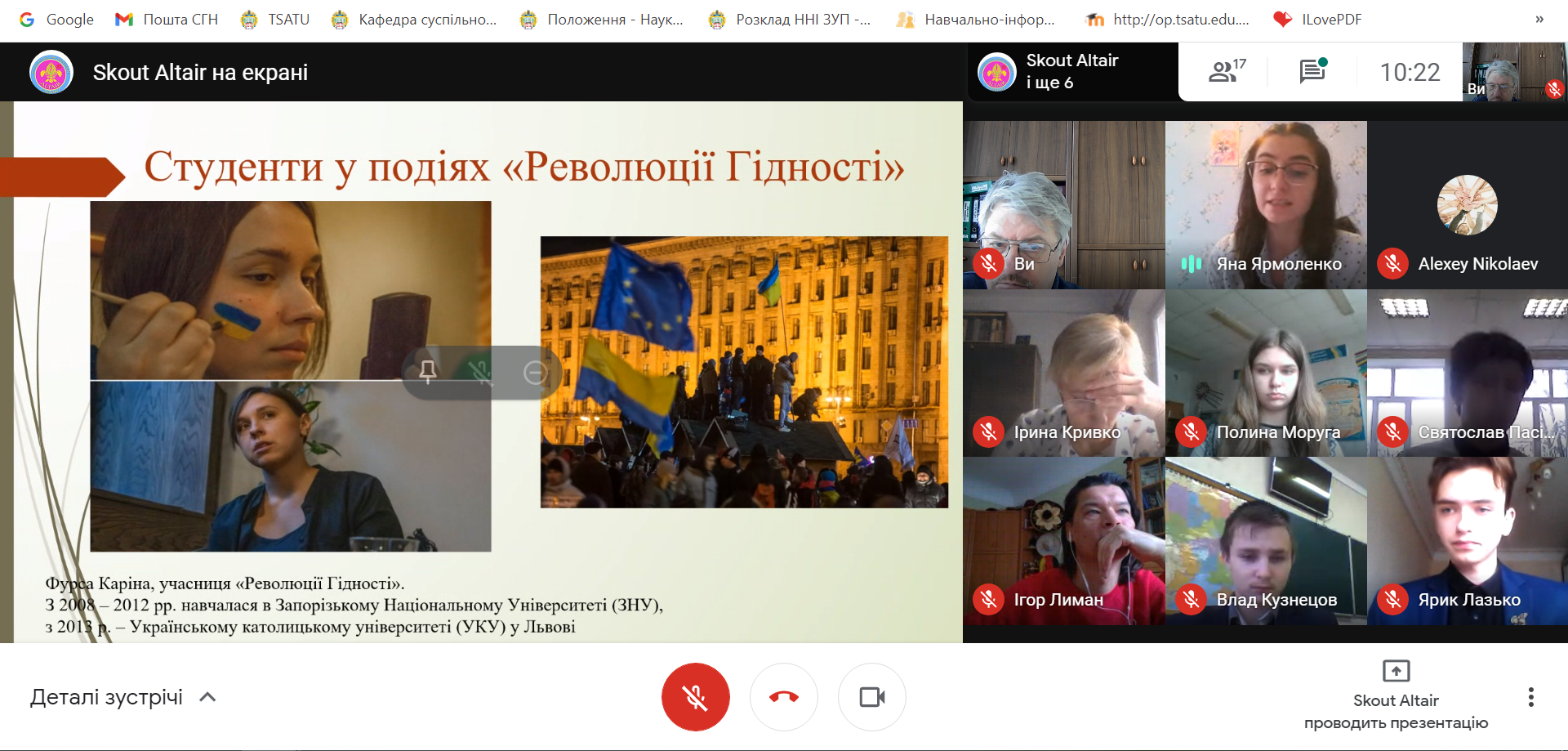Open the Положення - Наук... bookmark
This screenshot has height=751, width=1568.
point(602,20)
